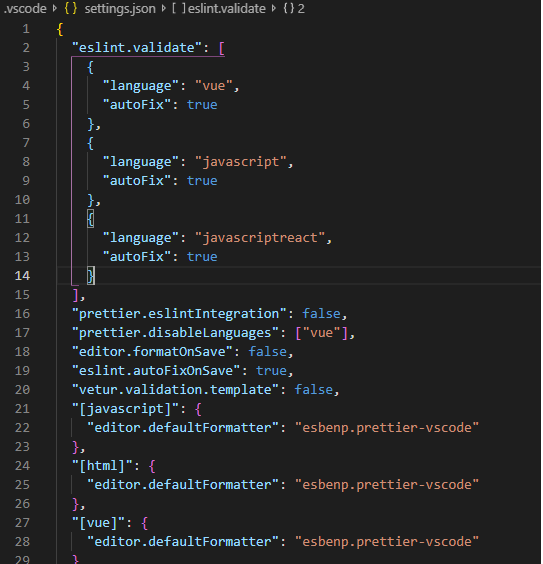Select the breadcrumb item labeled 2
Screen dimensions: 543x564
pyautogui.click(x=301, y=8)
